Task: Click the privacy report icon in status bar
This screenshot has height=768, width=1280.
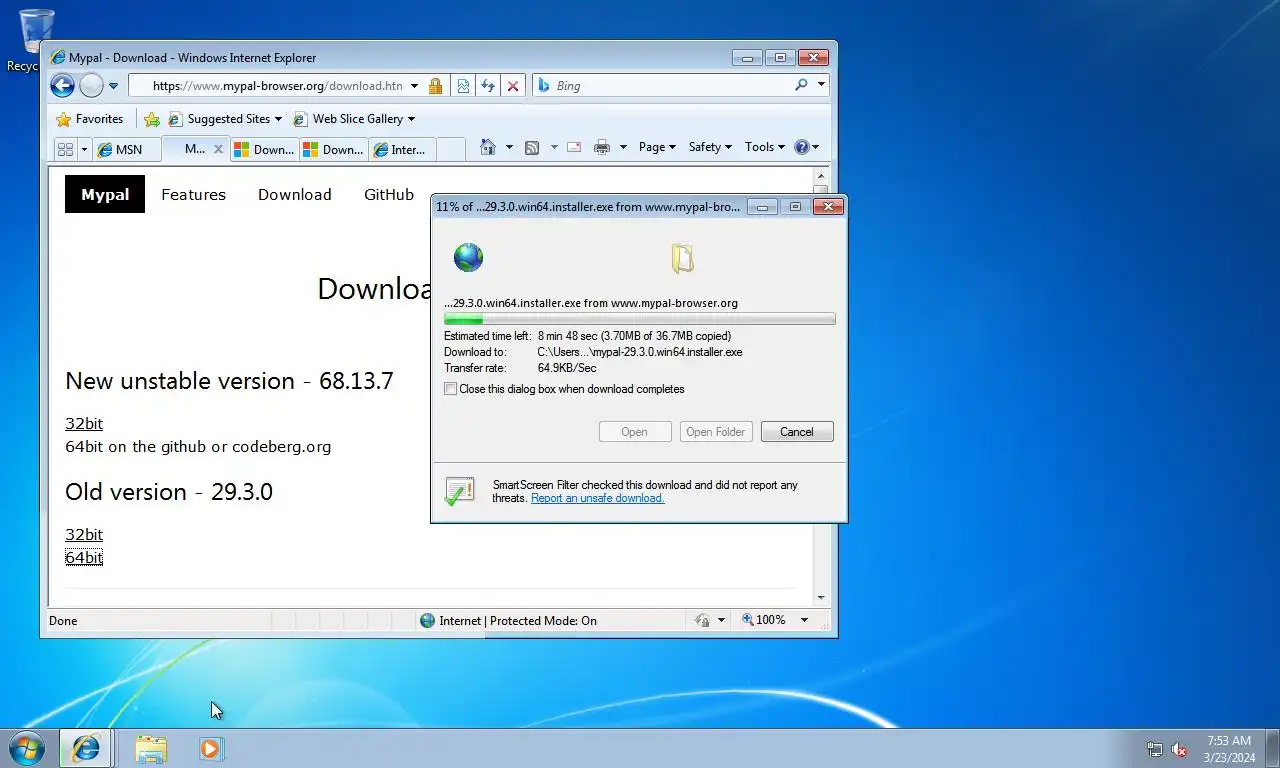Action: [702, 620]
